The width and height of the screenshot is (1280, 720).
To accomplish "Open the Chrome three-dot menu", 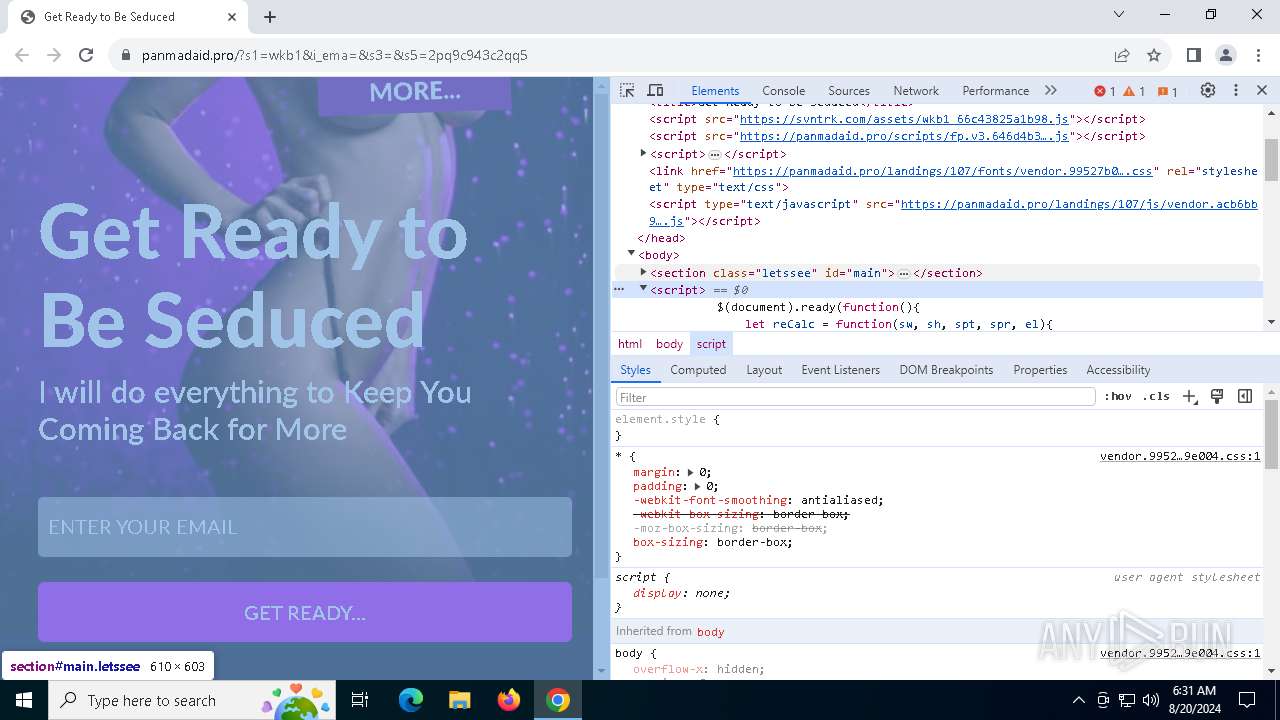I will 1257,55.
